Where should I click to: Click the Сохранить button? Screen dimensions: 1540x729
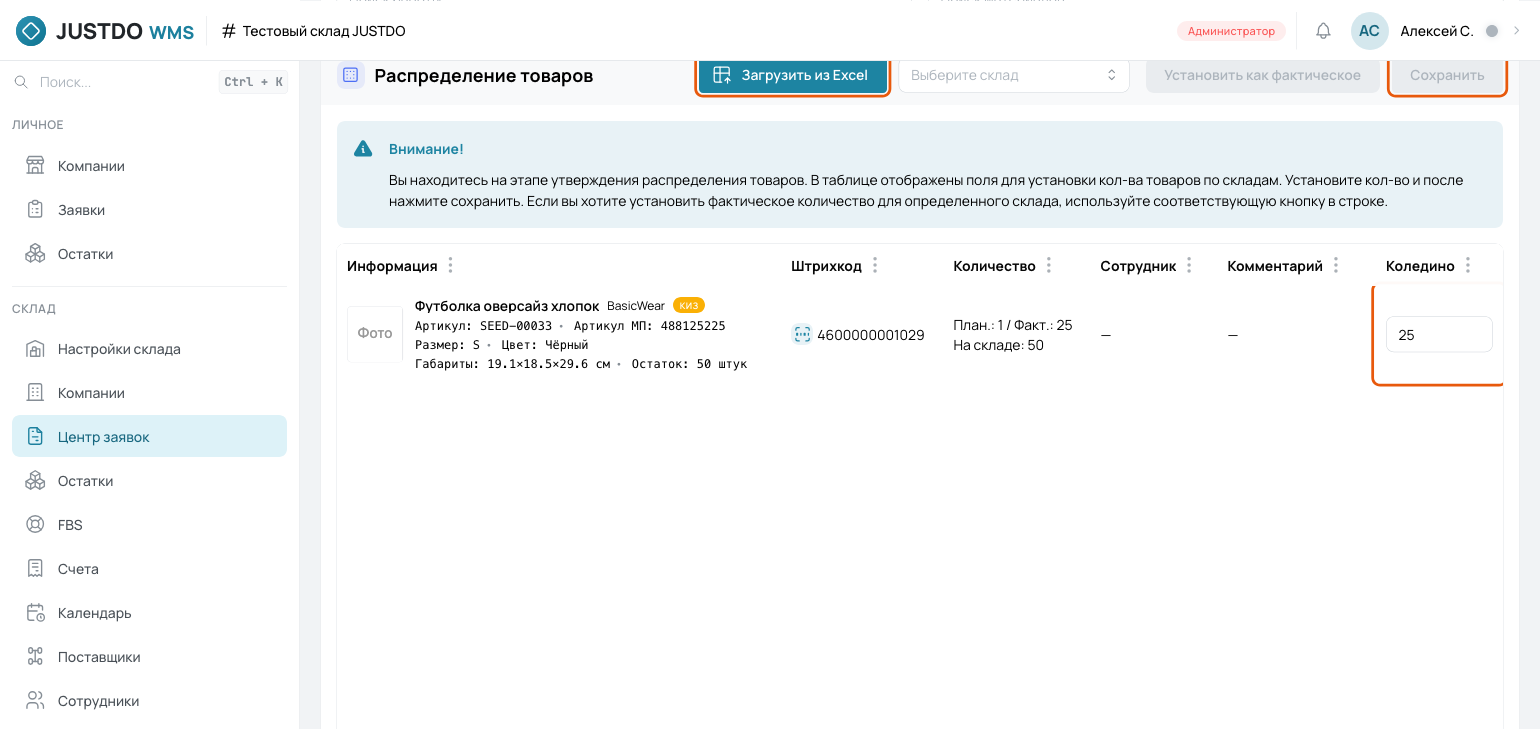click(x=1447, y=75)
